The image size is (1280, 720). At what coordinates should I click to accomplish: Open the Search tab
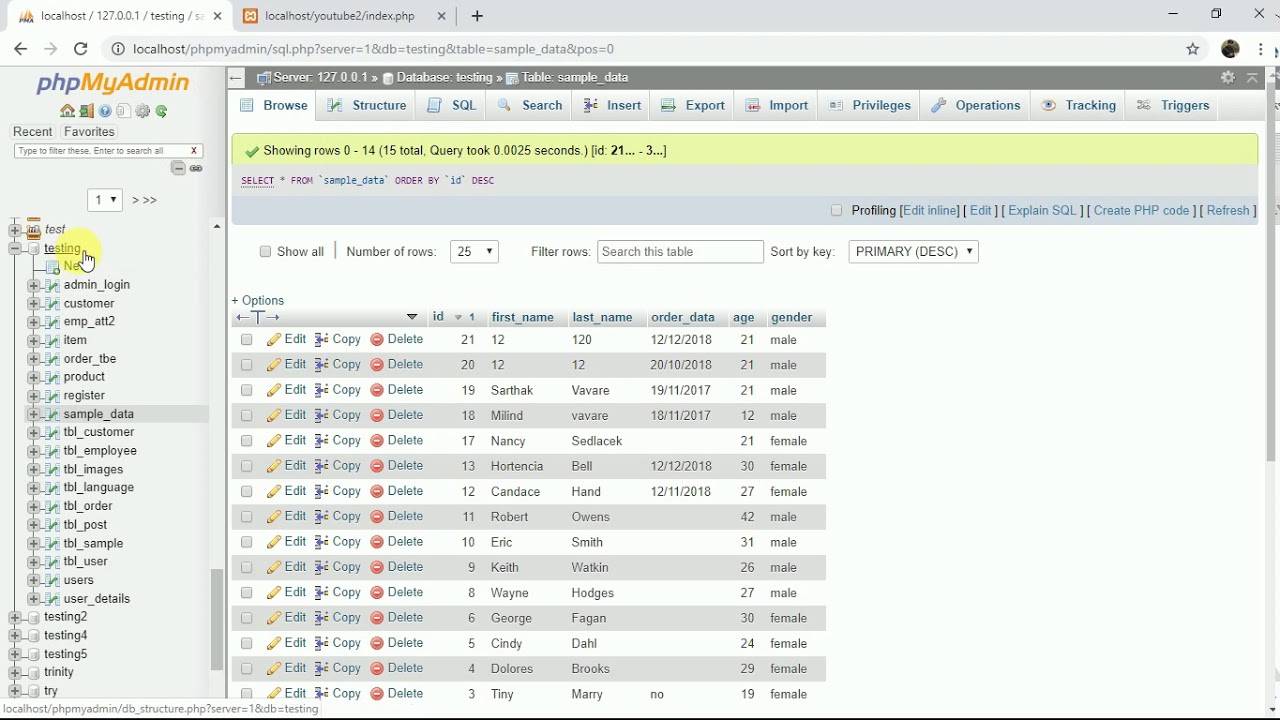530,105
